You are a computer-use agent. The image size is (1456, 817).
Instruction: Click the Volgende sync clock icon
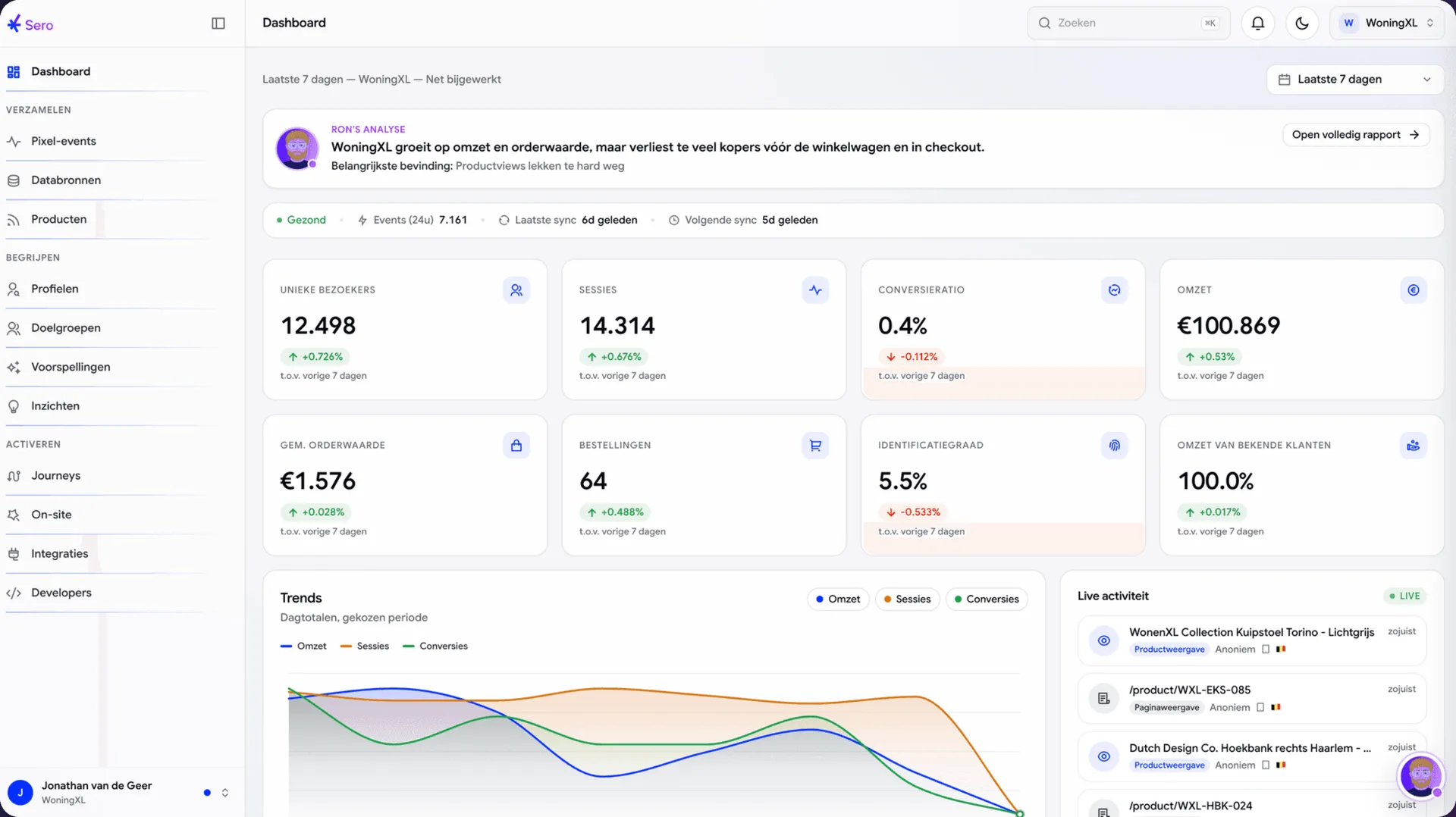click(673, 220)
